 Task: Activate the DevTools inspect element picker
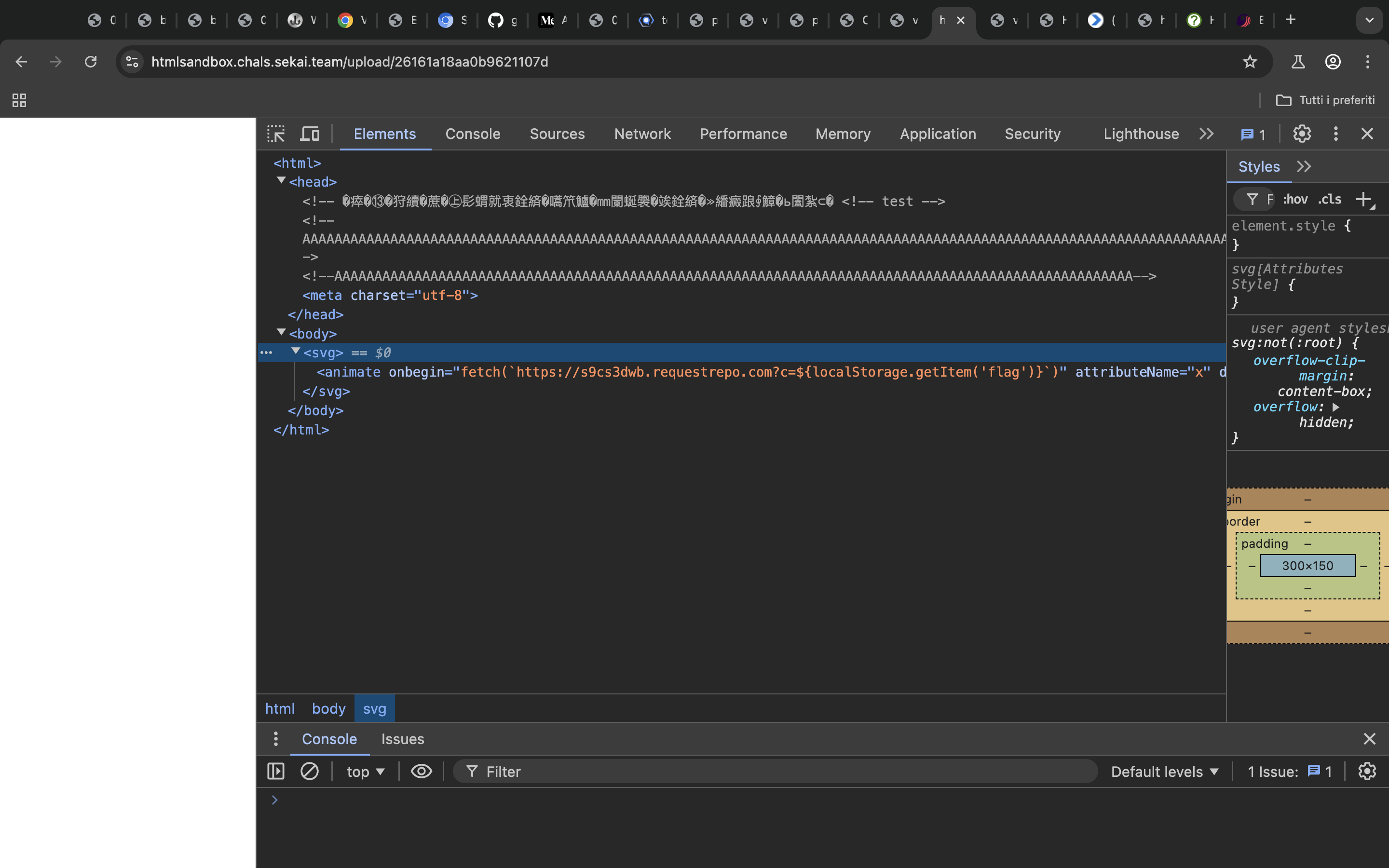pyautogui.click(x=276, y=134)
